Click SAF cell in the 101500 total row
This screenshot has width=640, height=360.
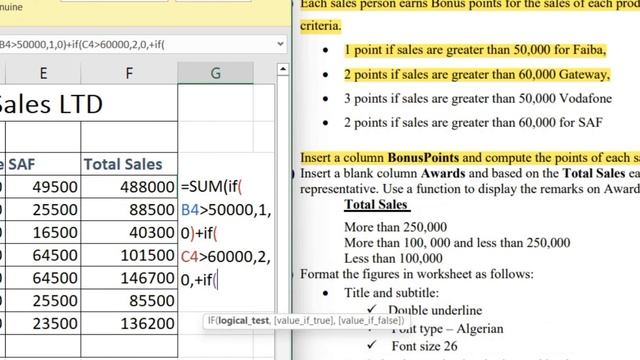click(43, 256)
